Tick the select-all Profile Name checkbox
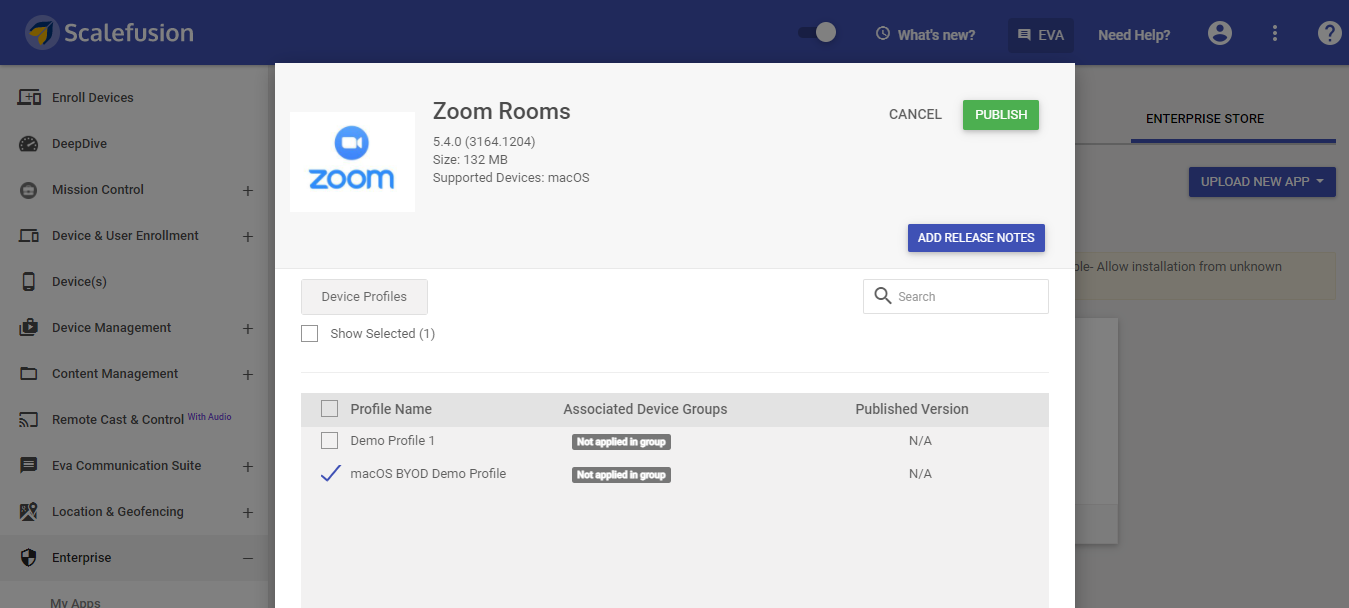The width and height of the screenshot is (1349, 608). [329, 408]
